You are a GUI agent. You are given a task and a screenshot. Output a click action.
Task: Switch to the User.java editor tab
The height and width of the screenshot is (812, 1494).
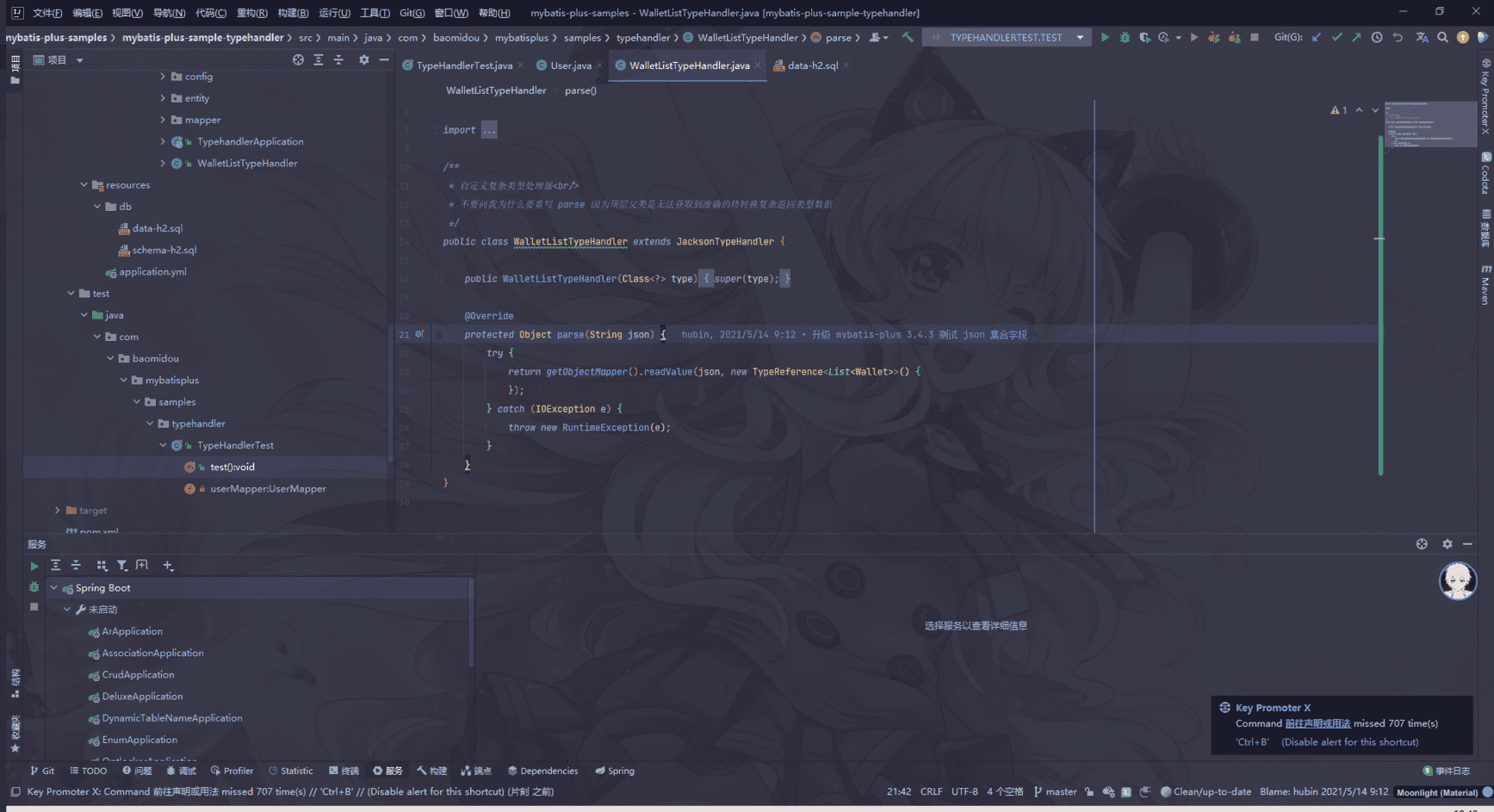(570, 65)
